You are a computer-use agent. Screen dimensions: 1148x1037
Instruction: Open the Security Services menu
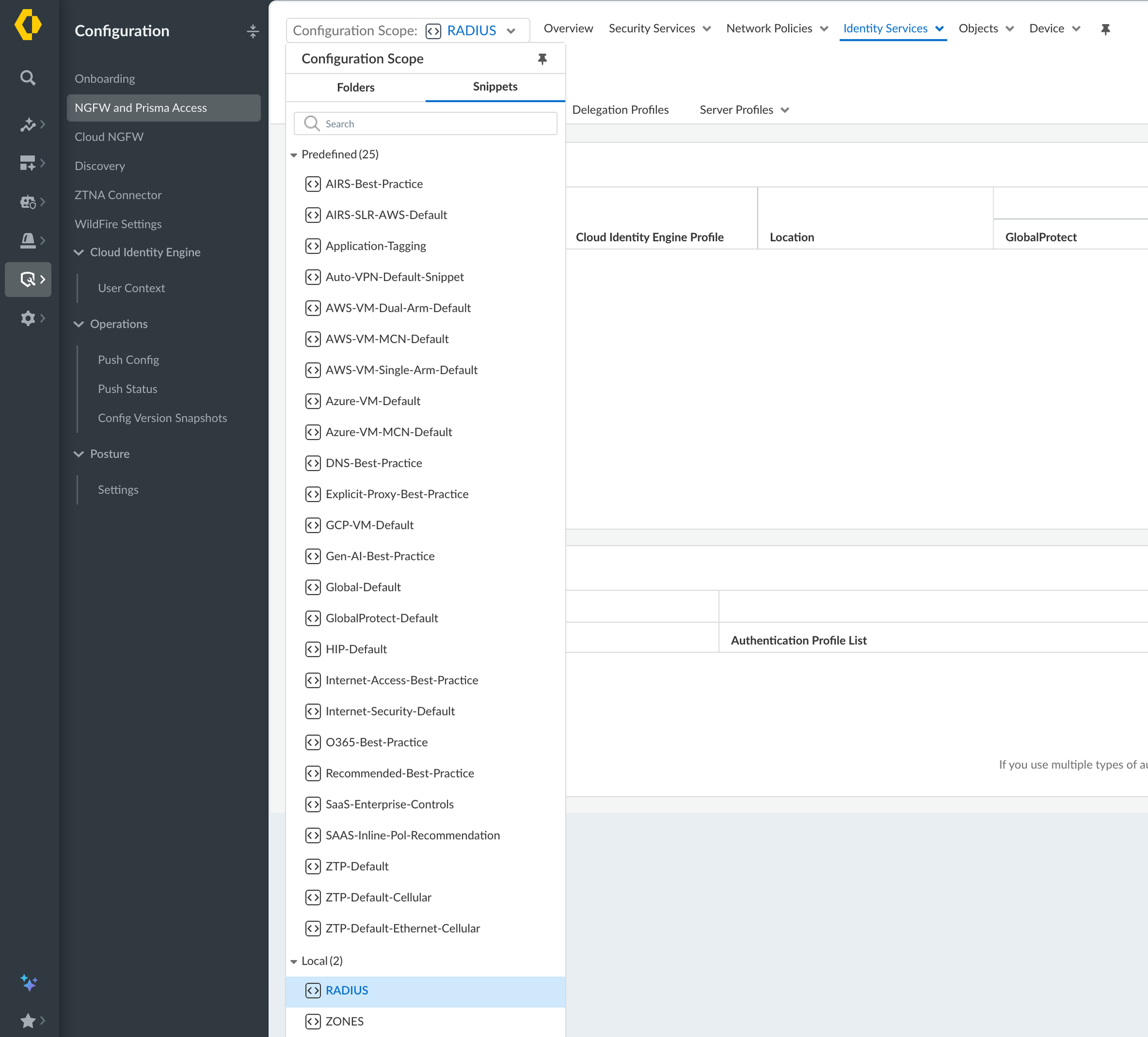[x=660, y=29]
